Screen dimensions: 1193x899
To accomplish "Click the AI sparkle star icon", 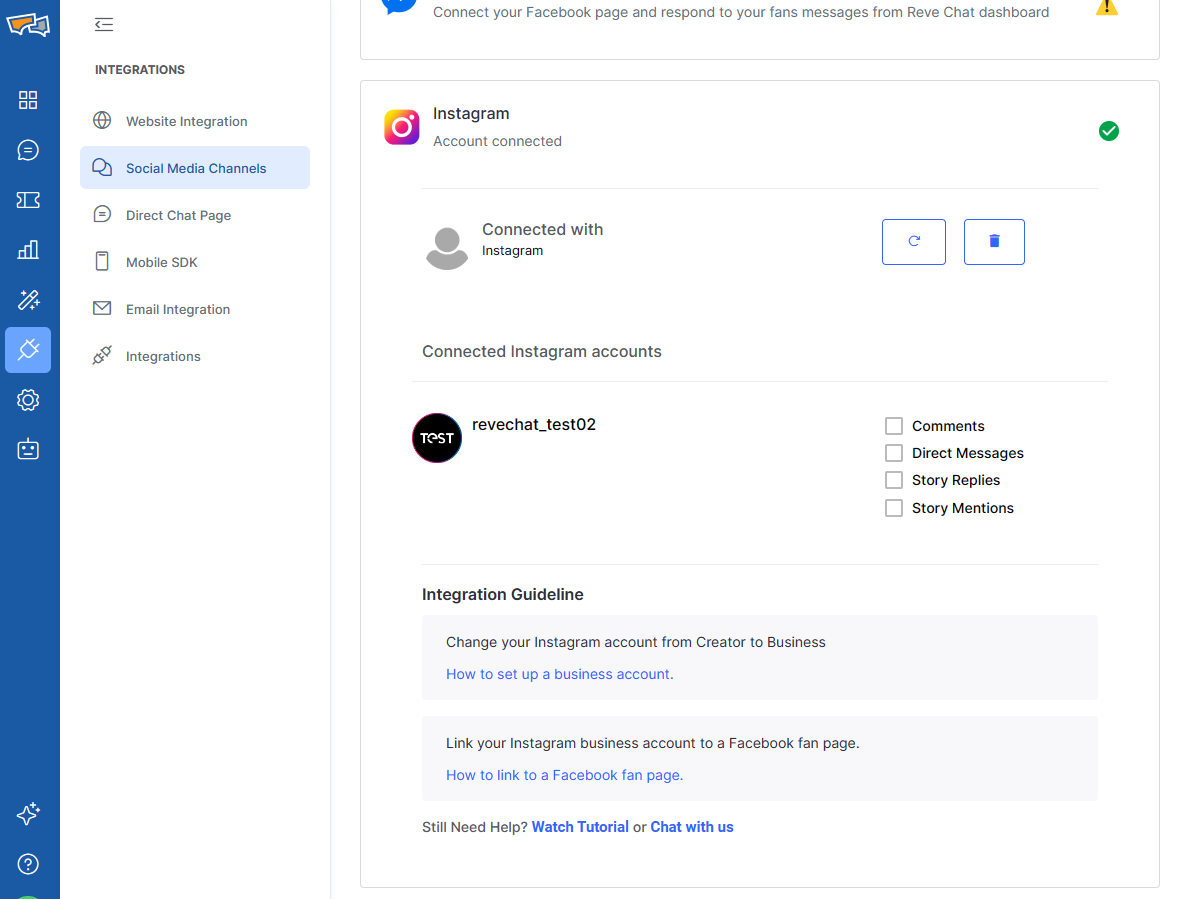I will point(28,814).
